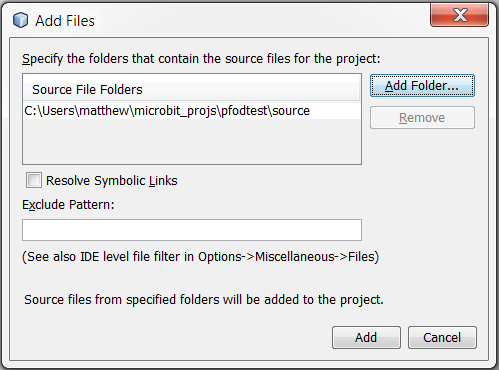Focus the Exclude Pattern text field
Viewport: 499px width, 370px height.
[x=192, y=230]
